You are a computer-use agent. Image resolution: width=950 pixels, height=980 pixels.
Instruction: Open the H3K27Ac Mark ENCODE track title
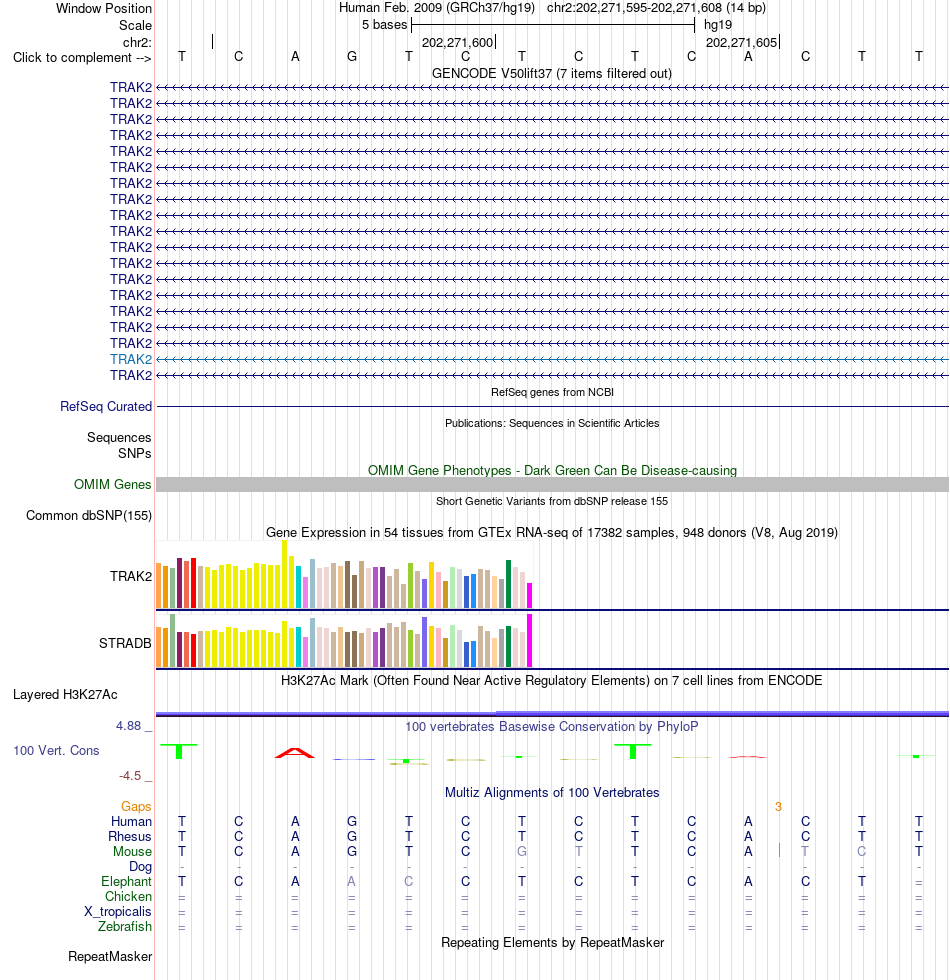[552, 681]
